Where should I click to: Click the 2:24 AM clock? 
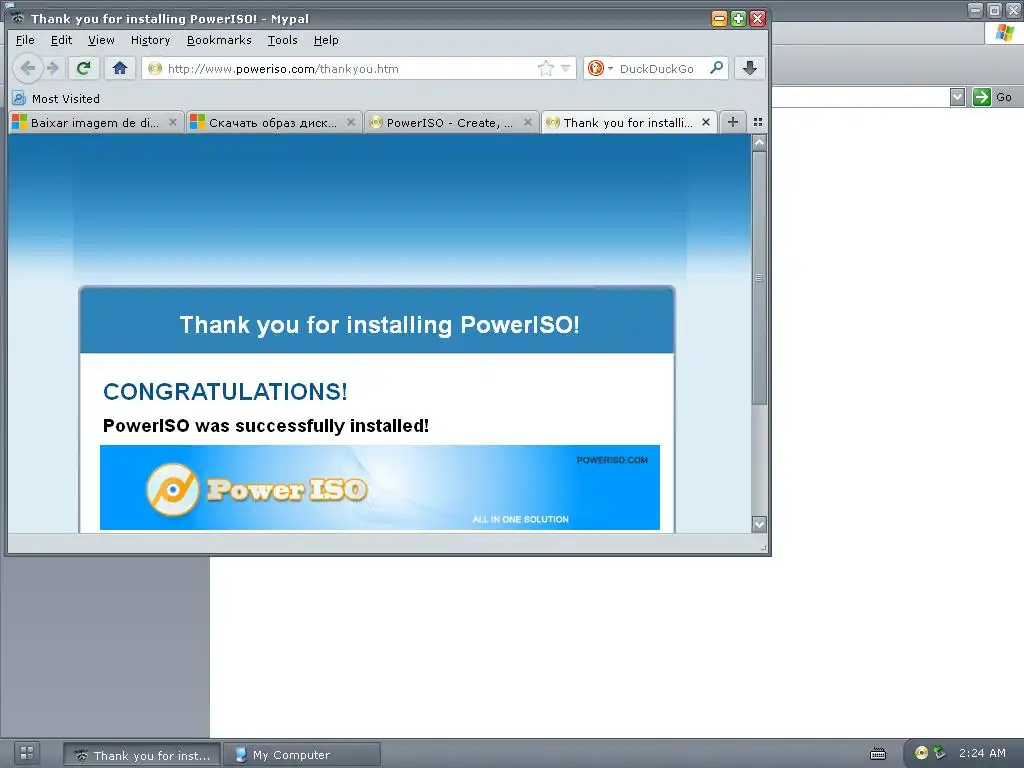click(982, 753)
